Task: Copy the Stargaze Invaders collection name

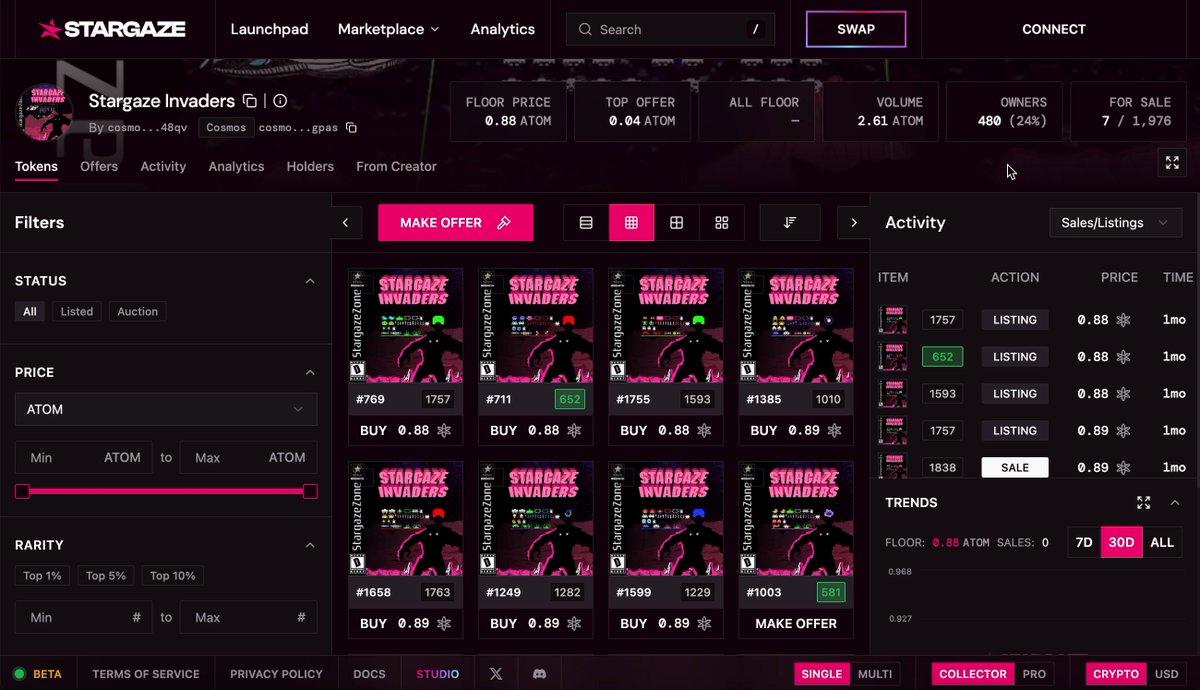Action: (x=250, y=101)
